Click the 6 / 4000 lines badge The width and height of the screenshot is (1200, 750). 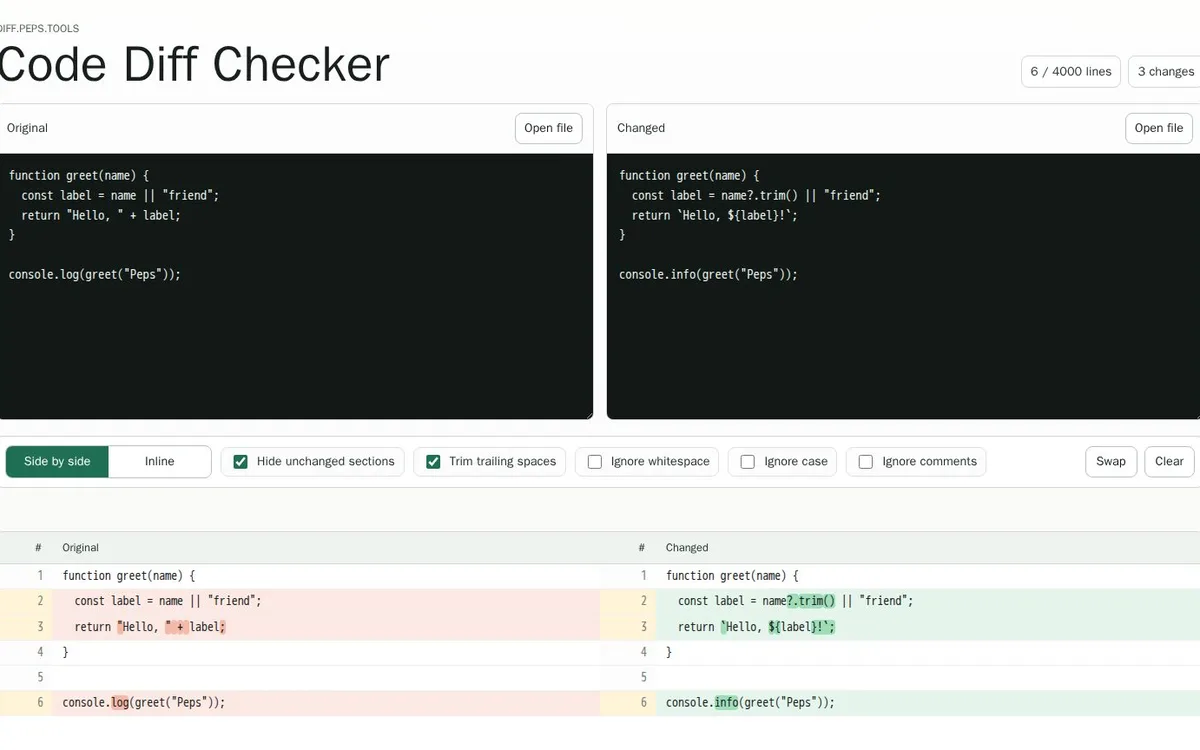[x=1071, y=72]
